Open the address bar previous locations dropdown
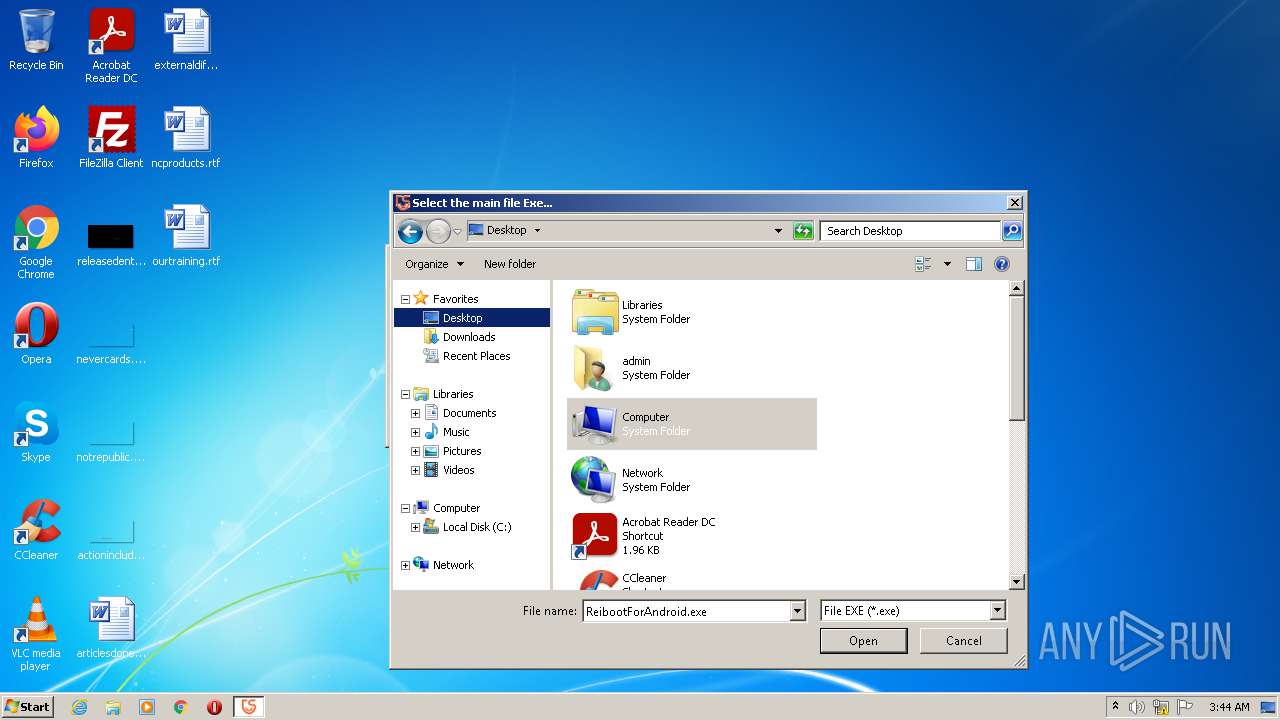Screen dimensions: 1280x720 tap(778, 231)
